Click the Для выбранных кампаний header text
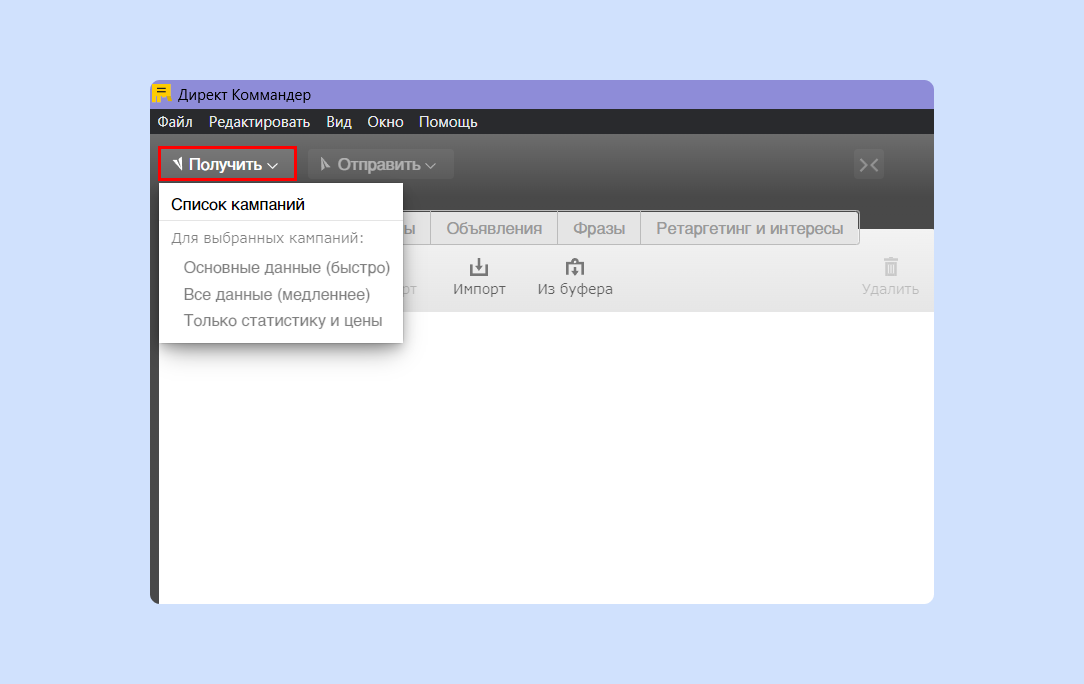Viewport: 1084px width, 684px height. (268, 238)
